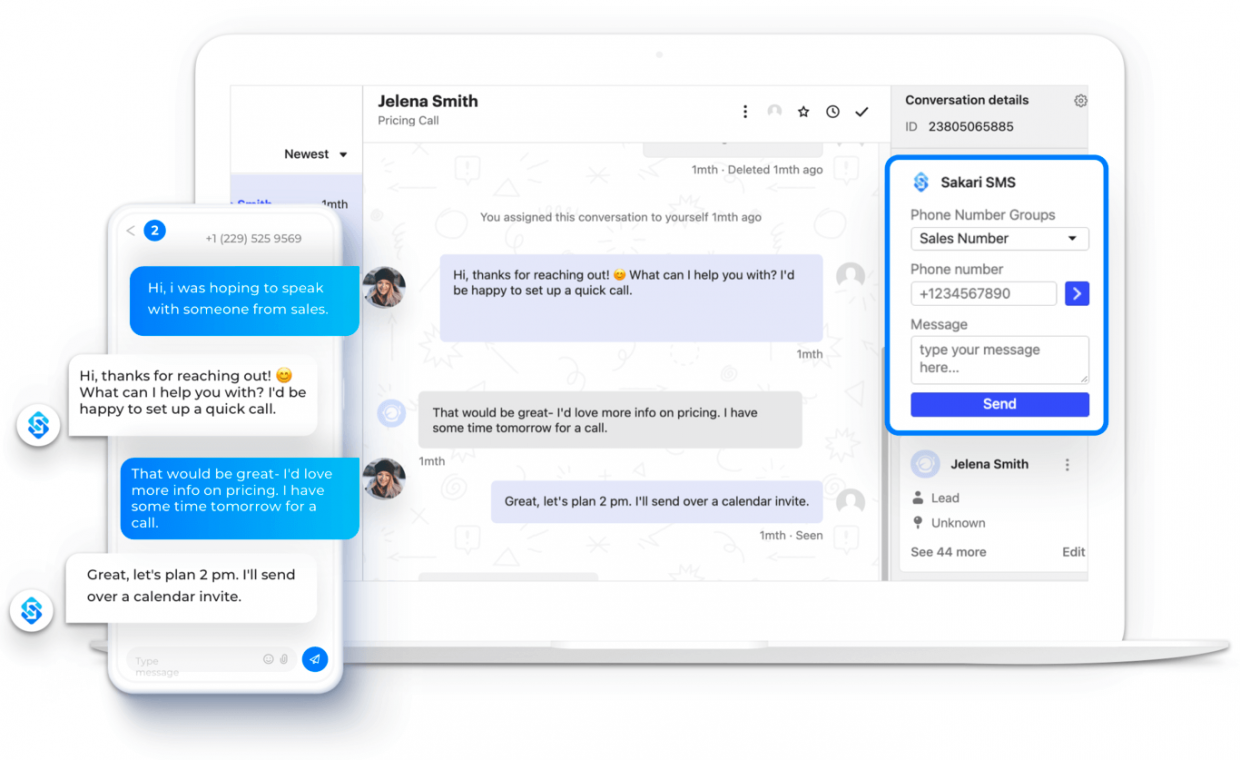This screenshot has width=1240, height=760.
Task: Click the Sakari SMS logo icon
Action: 920,181
